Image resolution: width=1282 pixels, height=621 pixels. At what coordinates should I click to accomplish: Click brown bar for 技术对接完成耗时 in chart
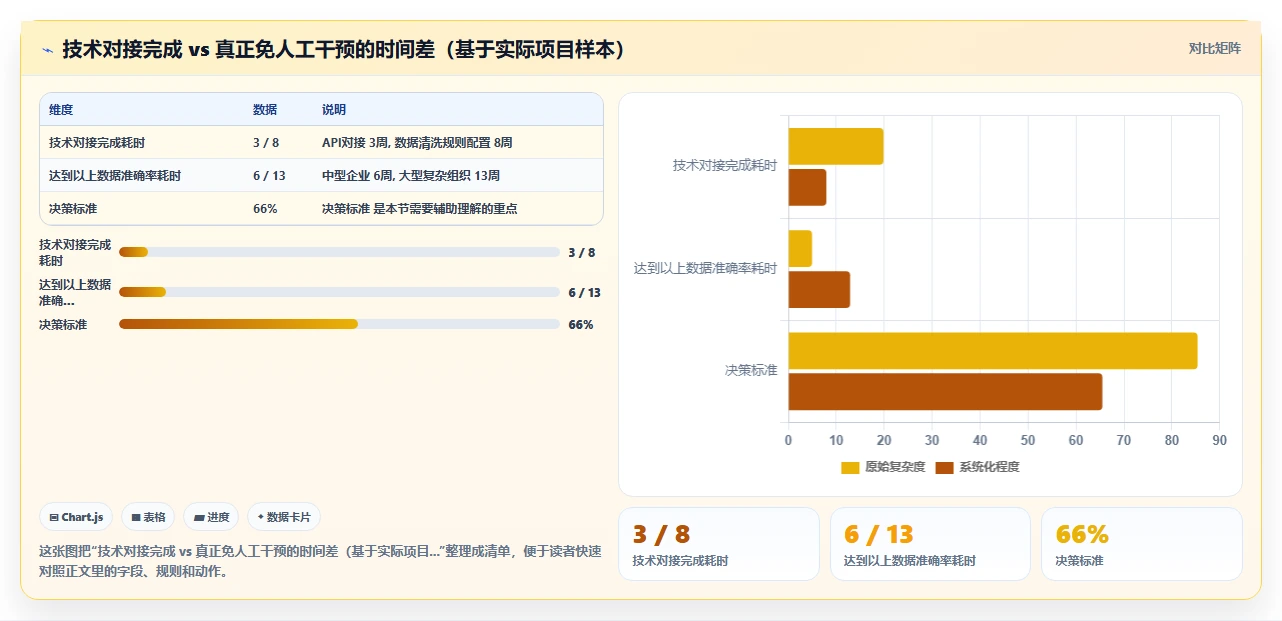[x=808, y=187]
